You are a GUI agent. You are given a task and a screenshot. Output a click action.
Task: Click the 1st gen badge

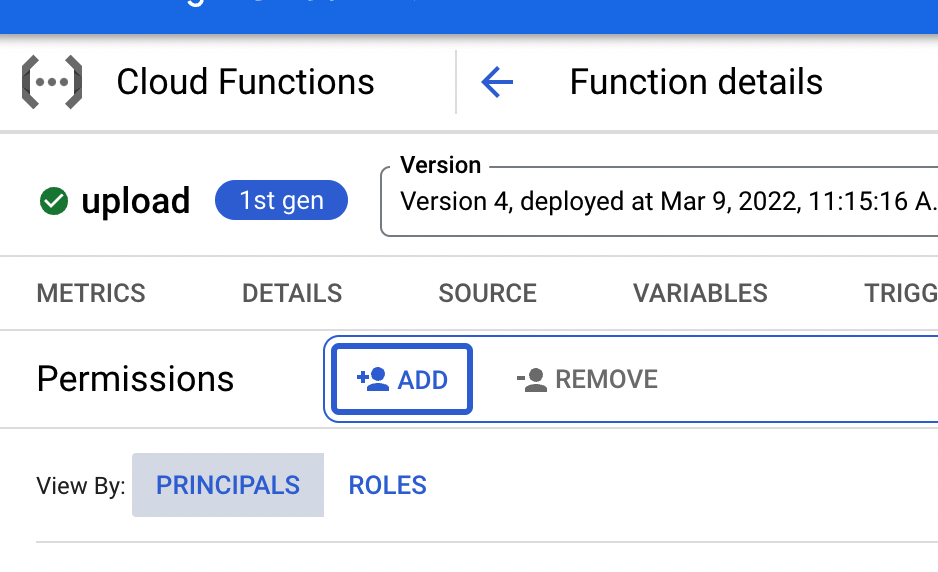point(281,201)
